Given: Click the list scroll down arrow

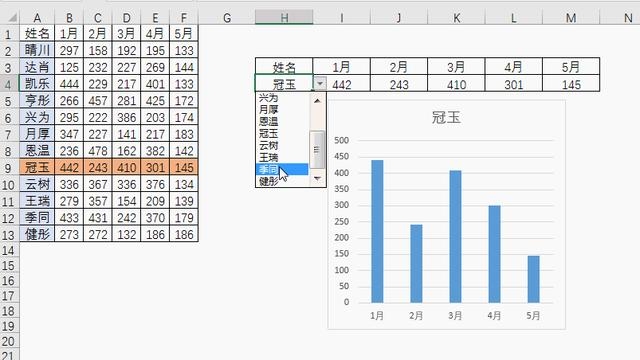Looking at the screenshot, I should (317, 178).
